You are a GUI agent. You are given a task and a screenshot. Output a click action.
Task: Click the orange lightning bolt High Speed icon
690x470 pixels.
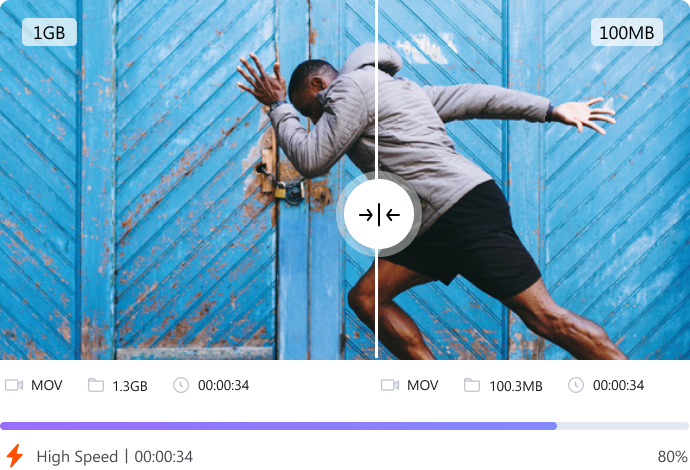point(15,455)
